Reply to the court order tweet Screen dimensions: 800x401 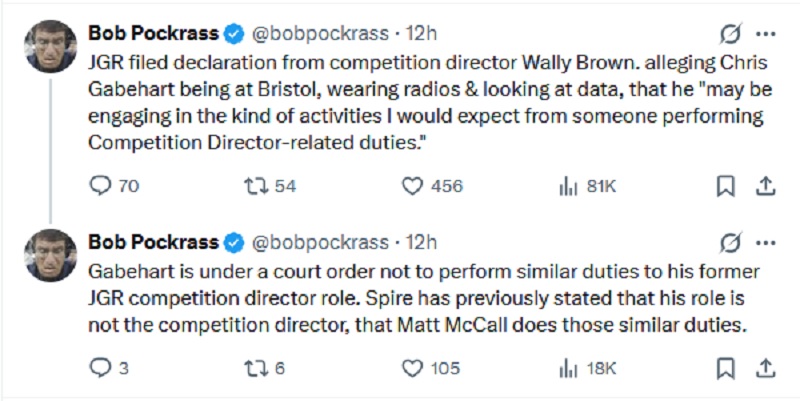(x=100, y=368)
